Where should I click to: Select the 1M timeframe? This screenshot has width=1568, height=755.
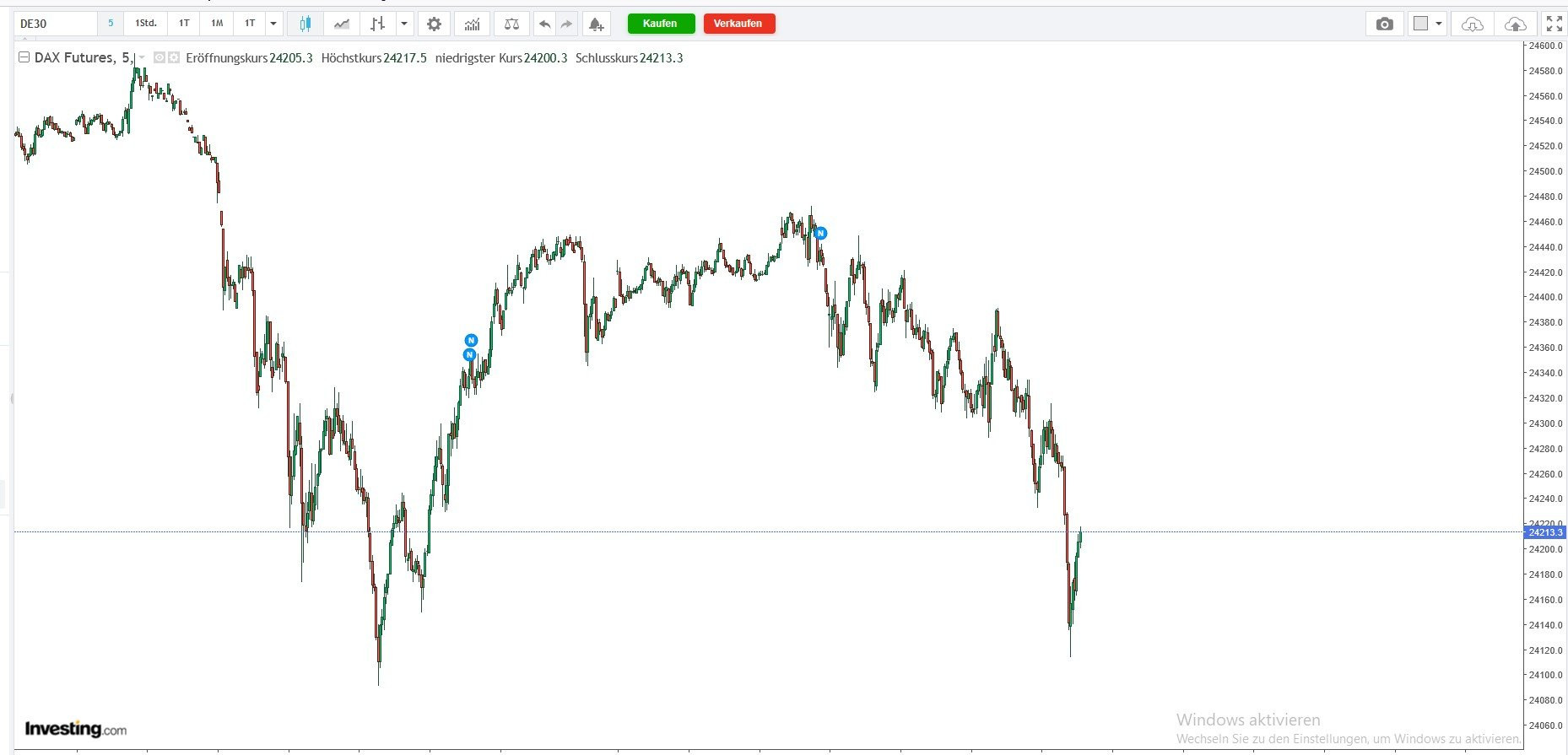coord(217,24)
